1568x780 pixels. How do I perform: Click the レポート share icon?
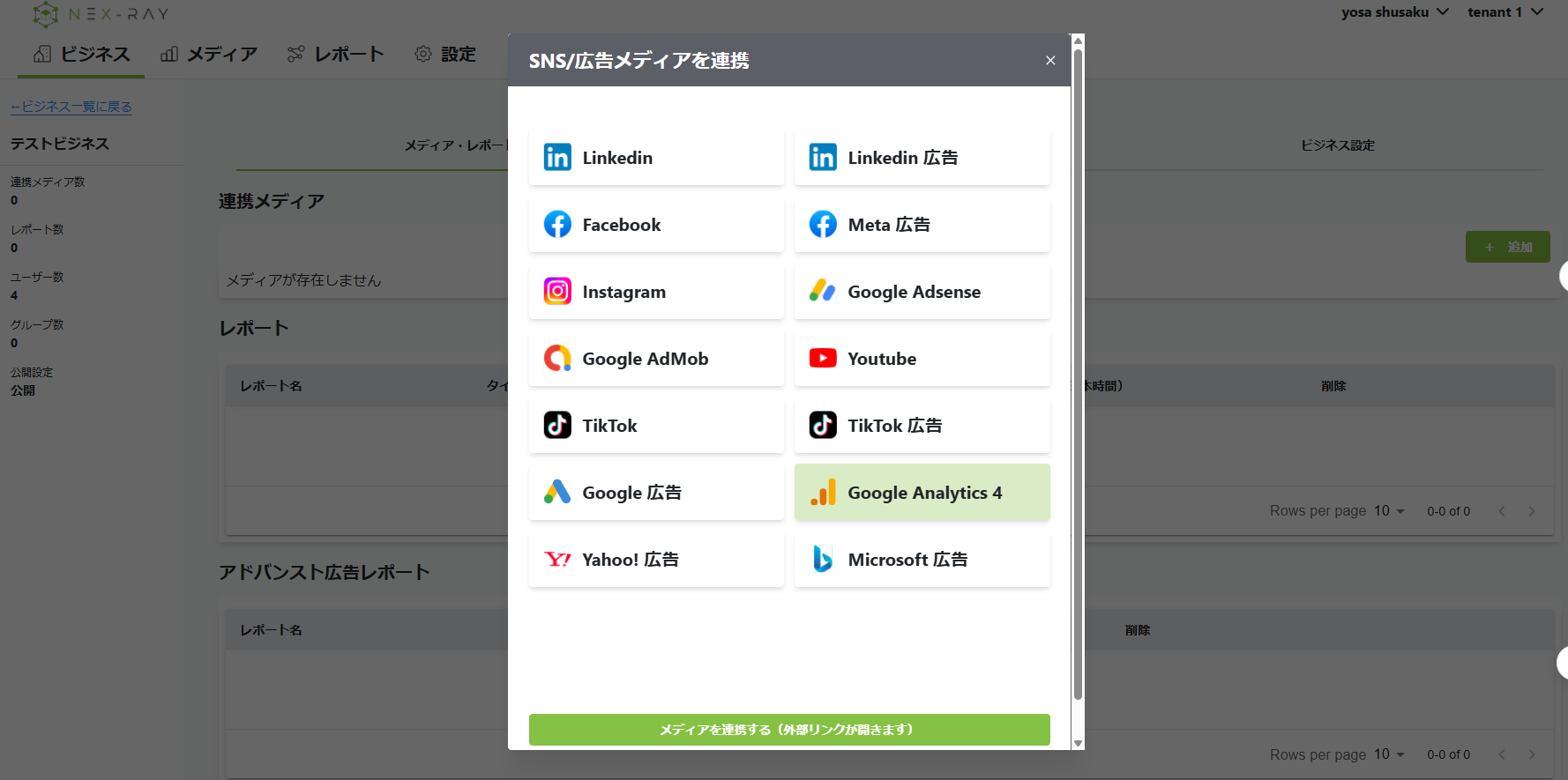coord(295,55)
